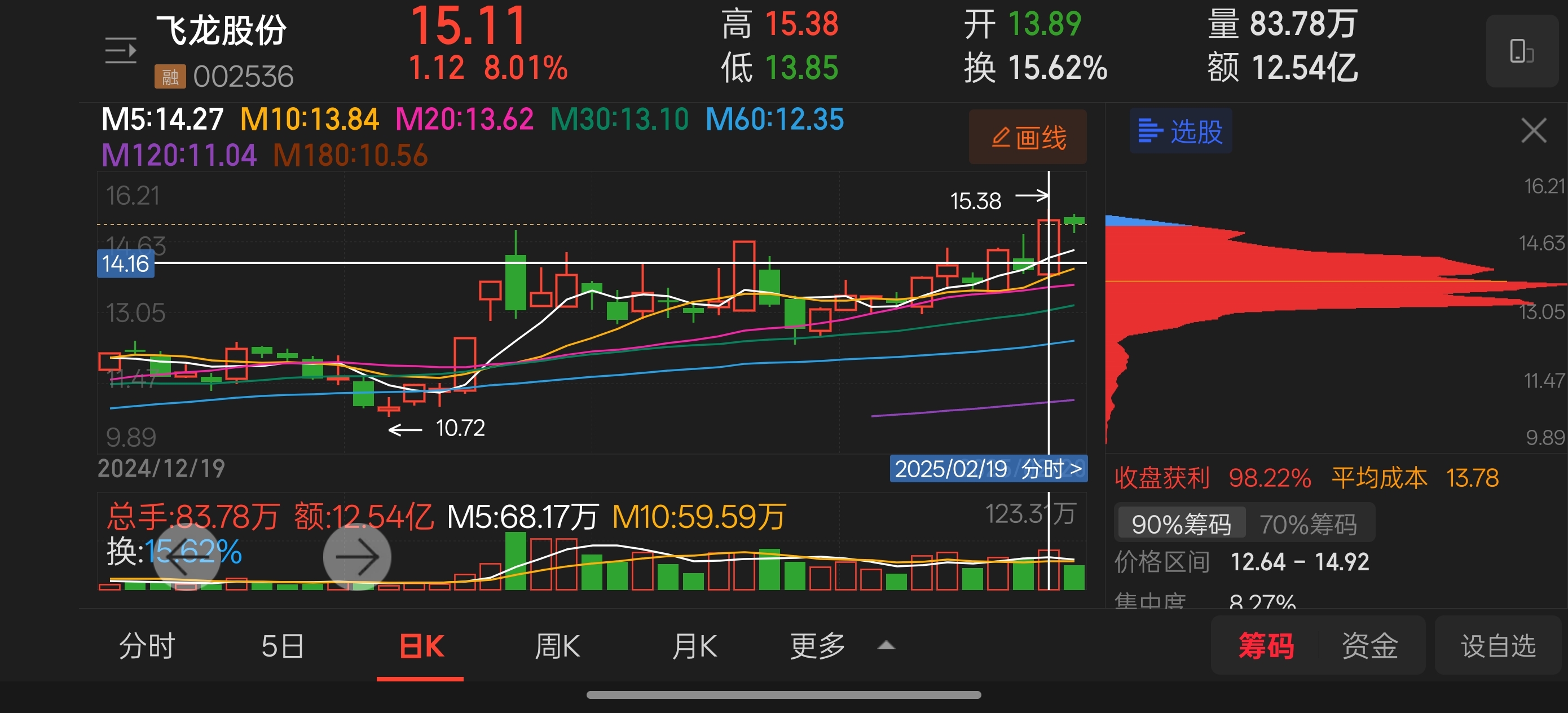Switch to the 月K tab
Screen dimensions: 1568x713
point(694,645)
